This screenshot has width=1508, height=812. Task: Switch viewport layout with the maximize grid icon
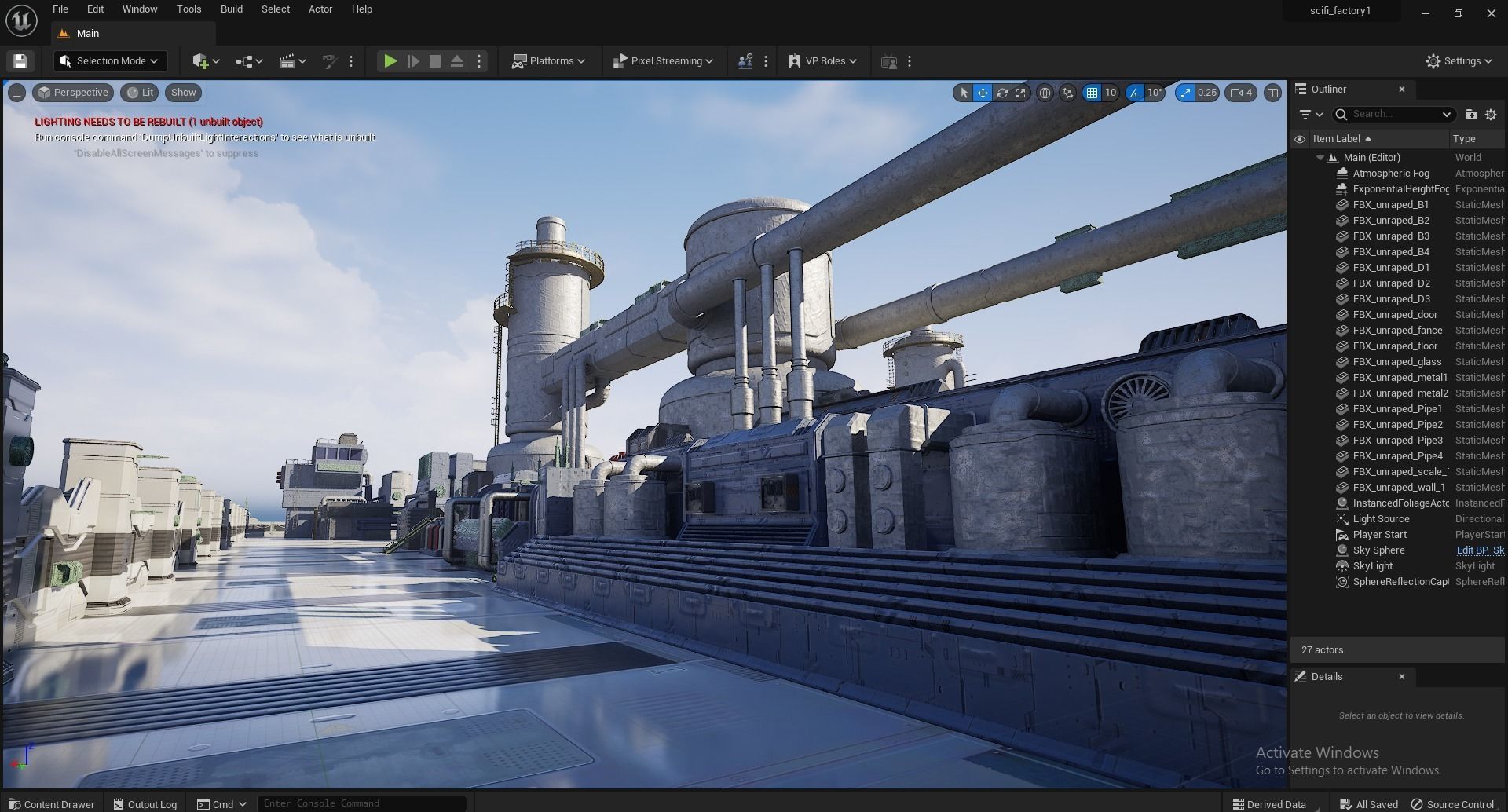tap(1272, 93)
